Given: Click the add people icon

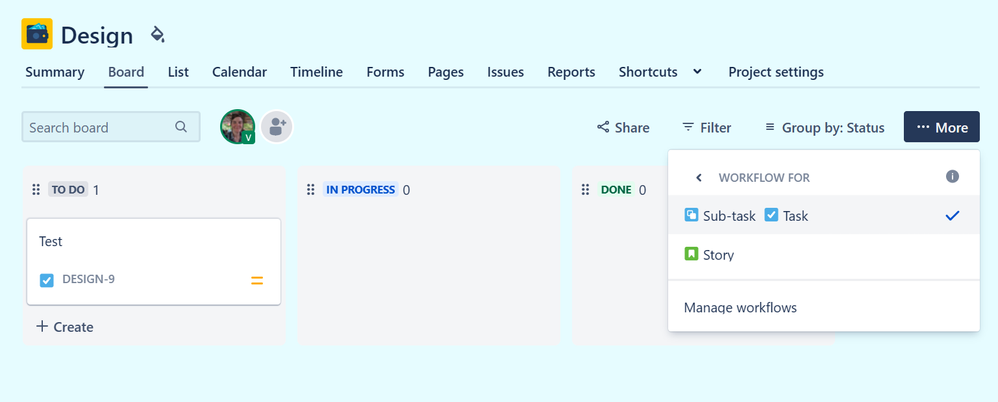Looking at the screenshot, I should pos(277,127).
